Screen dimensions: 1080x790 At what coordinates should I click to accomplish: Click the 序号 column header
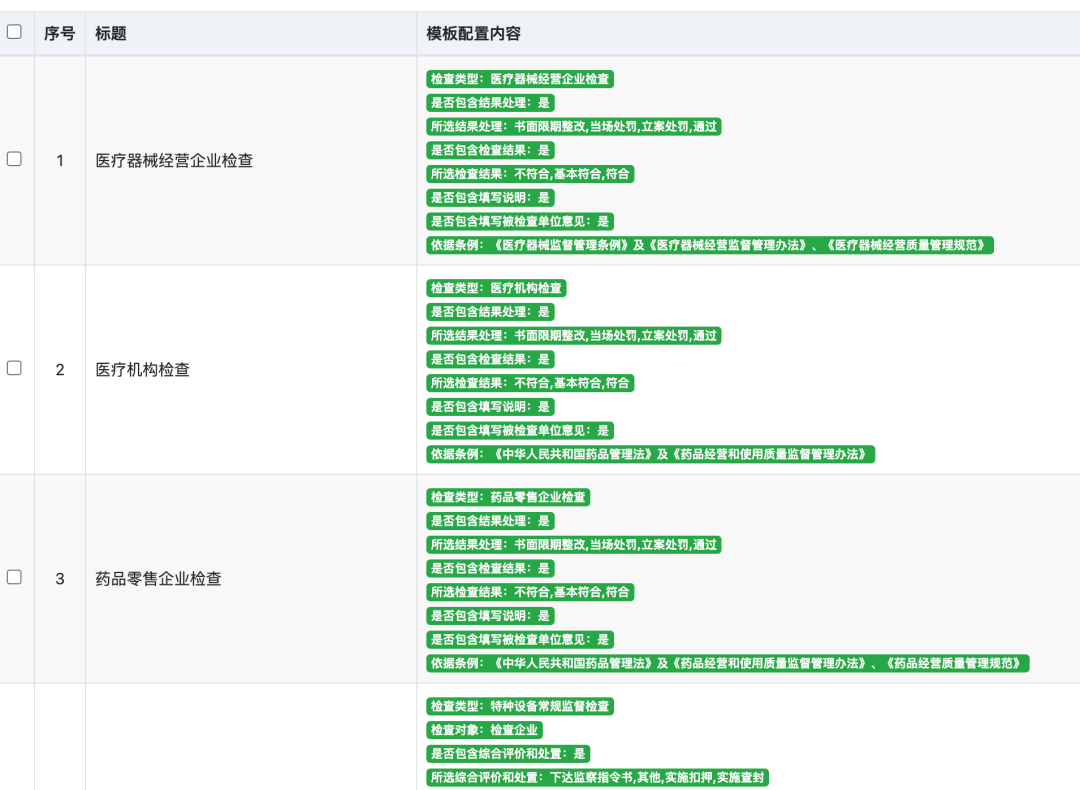(59, 33)
